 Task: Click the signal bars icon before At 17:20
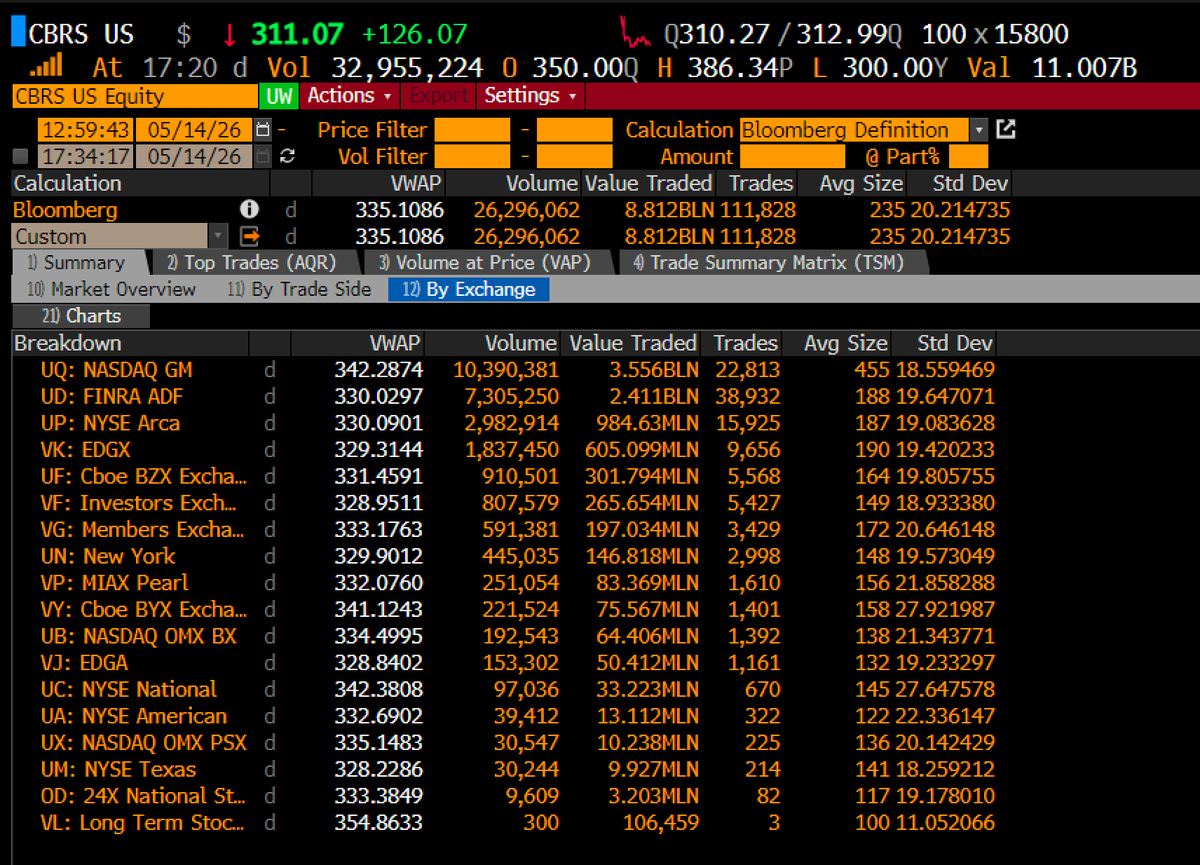point(46,67)
